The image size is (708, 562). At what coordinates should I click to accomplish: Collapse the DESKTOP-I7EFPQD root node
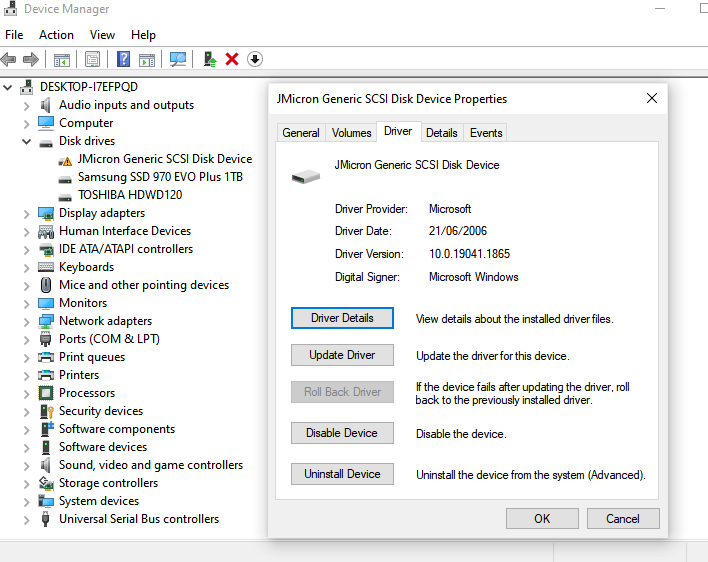click(x=8, y=87)
